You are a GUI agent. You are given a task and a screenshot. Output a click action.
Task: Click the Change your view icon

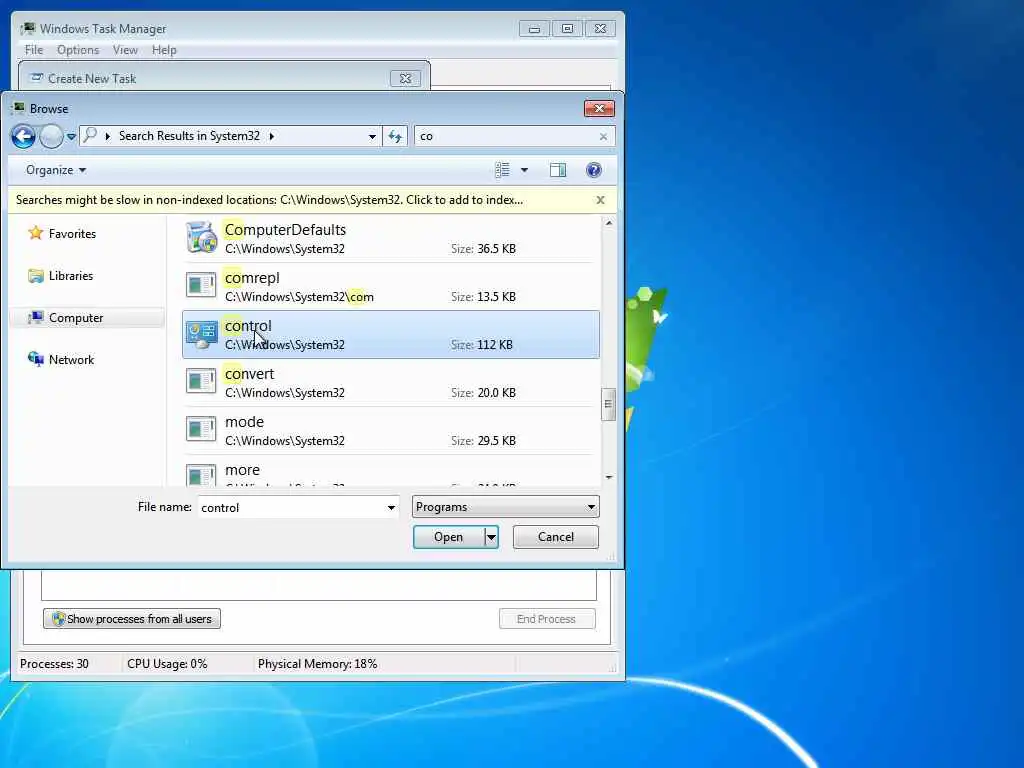tap(502, 170)
